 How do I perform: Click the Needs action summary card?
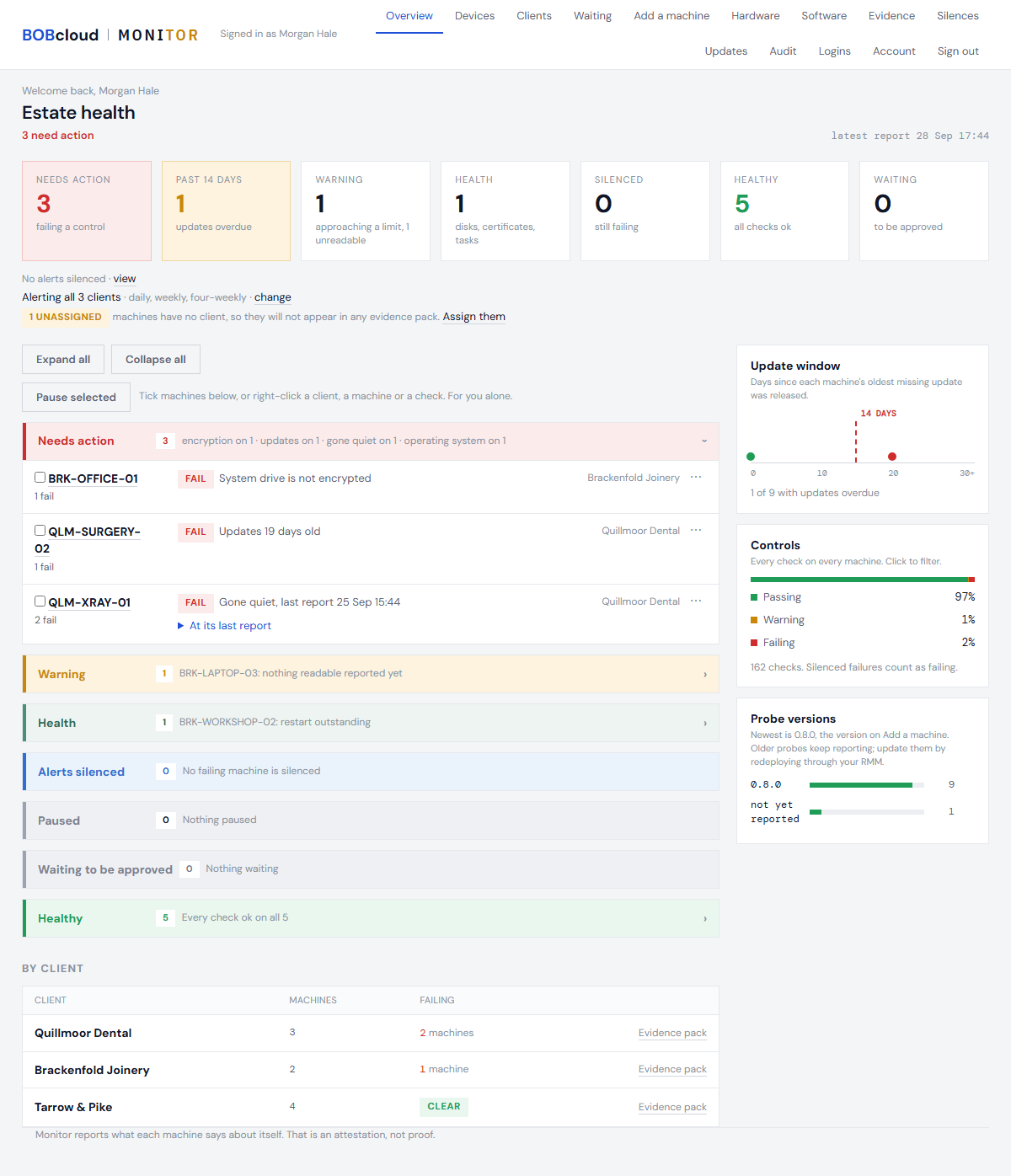(87, 211)
